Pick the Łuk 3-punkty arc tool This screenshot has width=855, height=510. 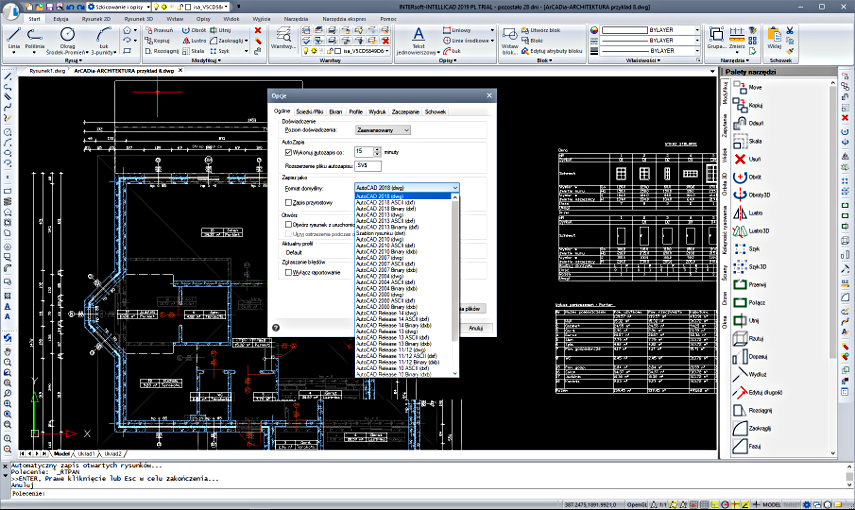point(103,40)
